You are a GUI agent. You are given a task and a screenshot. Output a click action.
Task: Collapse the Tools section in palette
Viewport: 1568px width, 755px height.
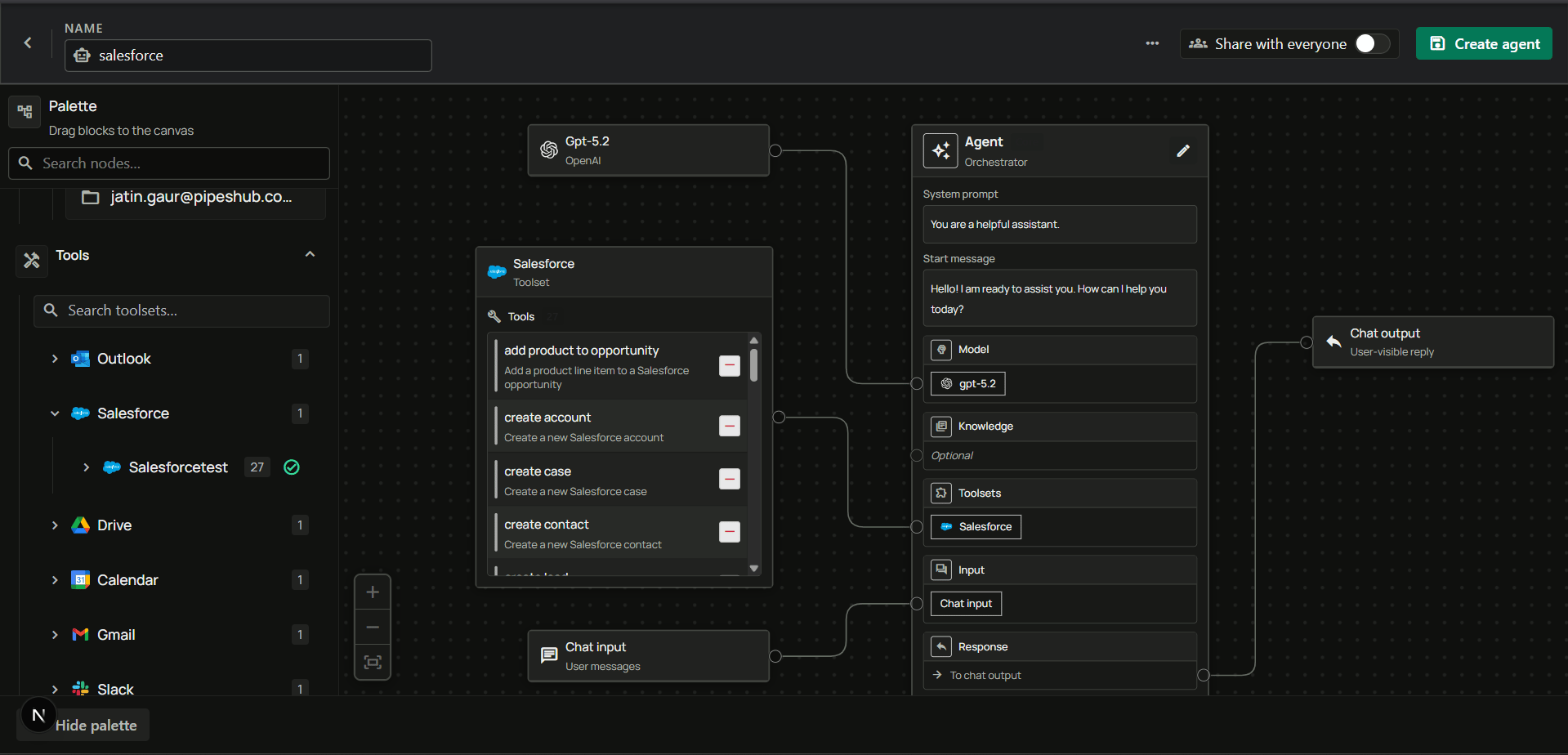[310, 255]
